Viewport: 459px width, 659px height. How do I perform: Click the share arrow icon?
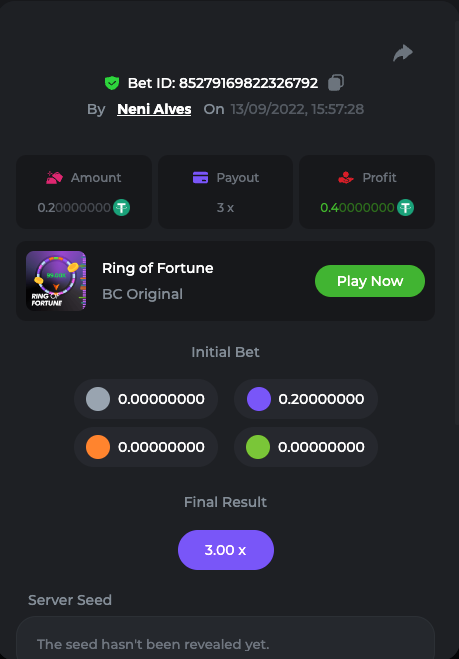(x=403, y=53)
